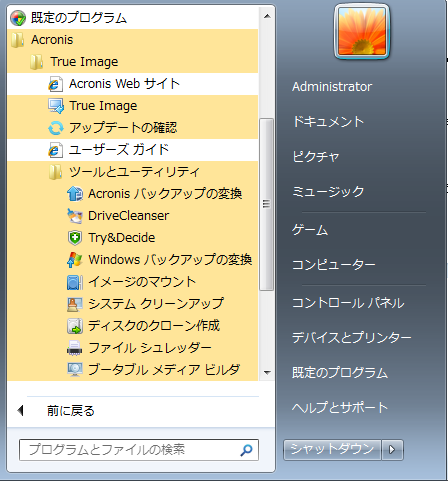Image resolution: width=448 pixels, height=481 pixels.
Task: Launch DriveCleanser icon
Action: pos(75,216)
